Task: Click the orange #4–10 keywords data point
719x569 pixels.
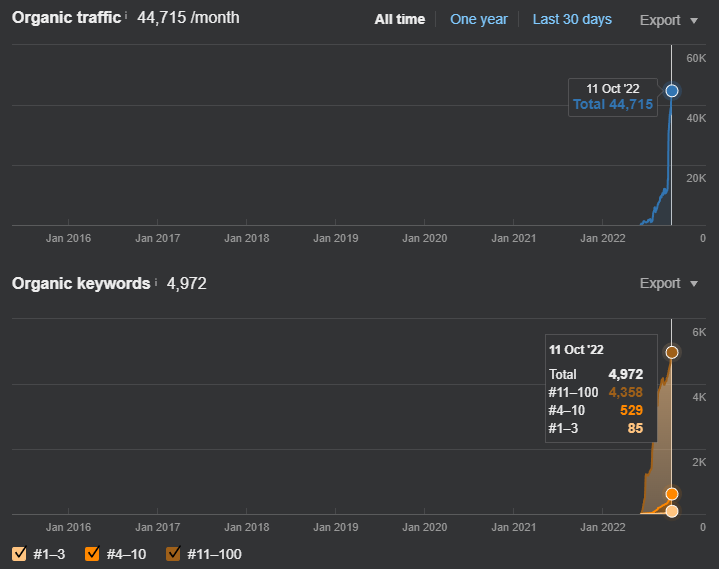Action: (672, 494)
